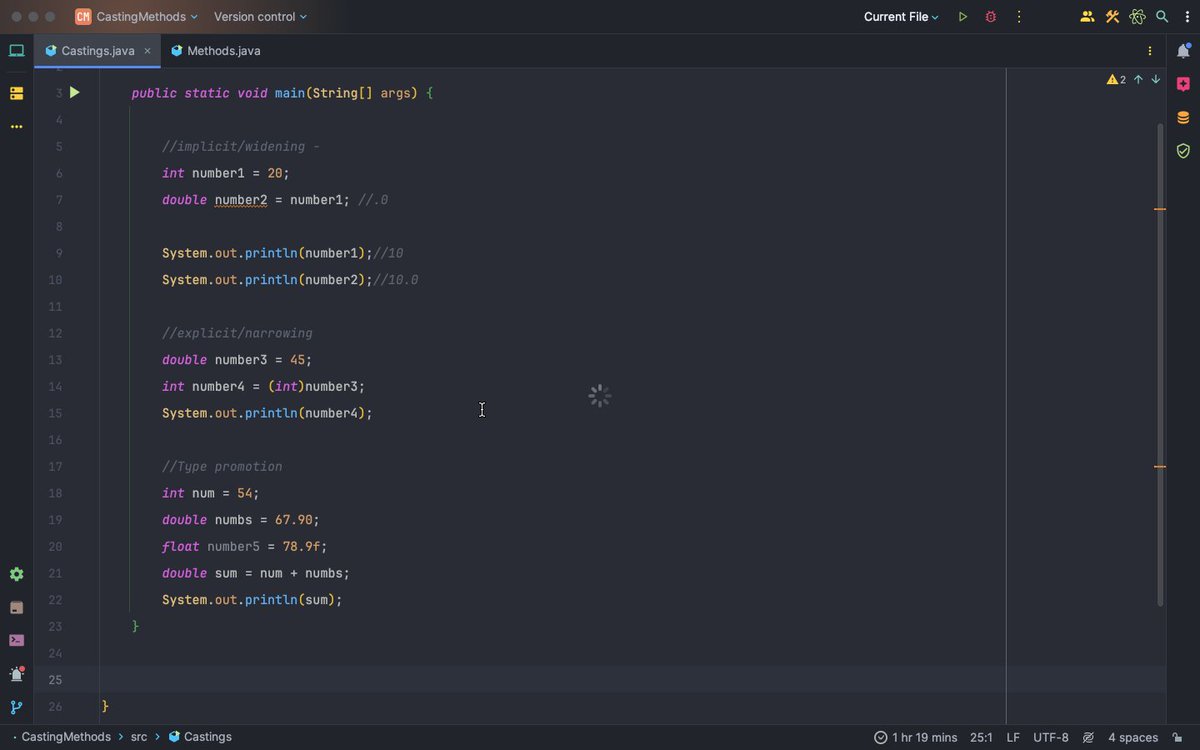This screenshot has height=750, width=1200.
Task: Click the editor vertical scrollbar
Action: click(x=1160, y=365)
